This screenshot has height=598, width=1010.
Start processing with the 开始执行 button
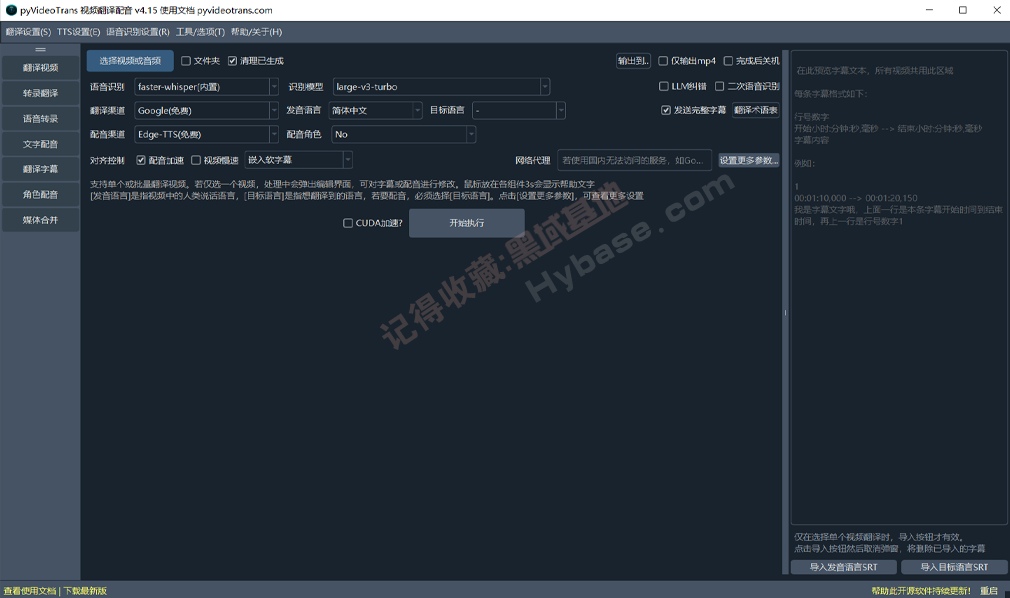click(466, 223)
